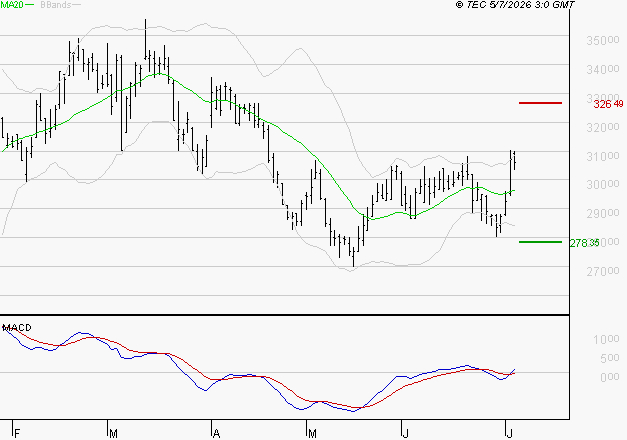
Task: Click the 320.00 price axis label
Action: click(603, 127)
